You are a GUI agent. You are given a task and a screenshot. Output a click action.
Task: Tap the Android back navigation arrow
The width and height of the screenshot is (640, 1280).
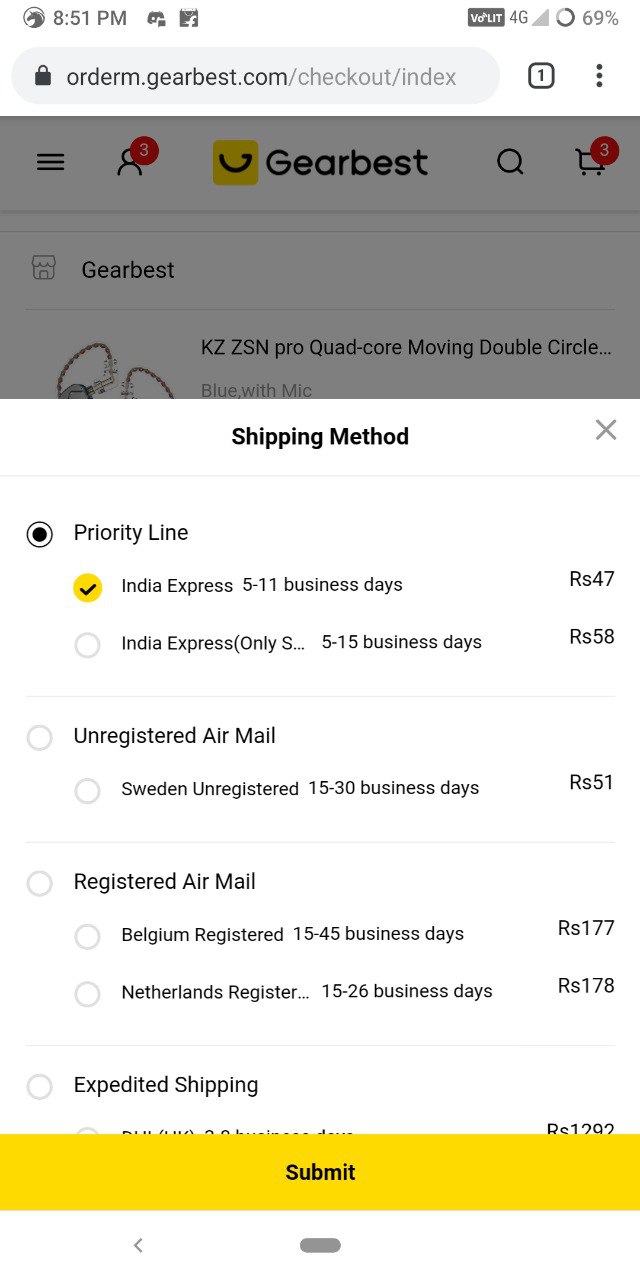pyautogui.click(x=138, y=1245)
